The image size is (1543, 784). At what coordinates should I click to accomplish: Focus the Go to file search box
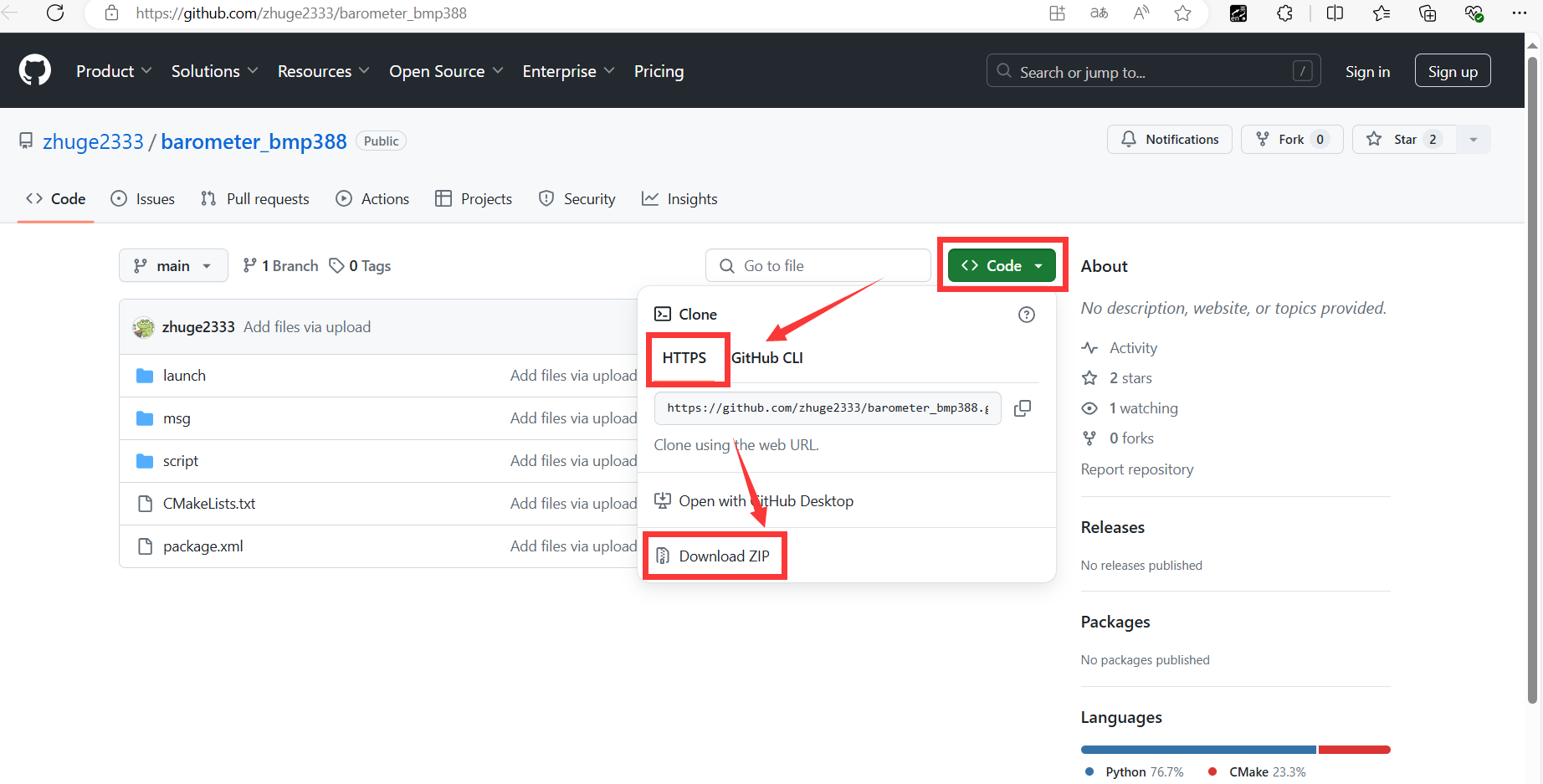818,265
